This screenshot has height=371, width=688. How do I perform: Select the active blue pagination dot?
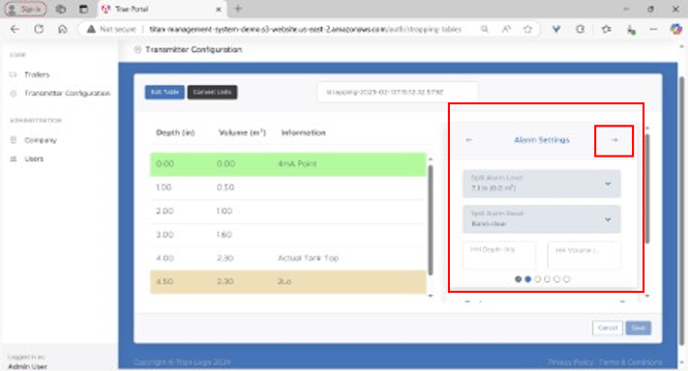point(528,279)
